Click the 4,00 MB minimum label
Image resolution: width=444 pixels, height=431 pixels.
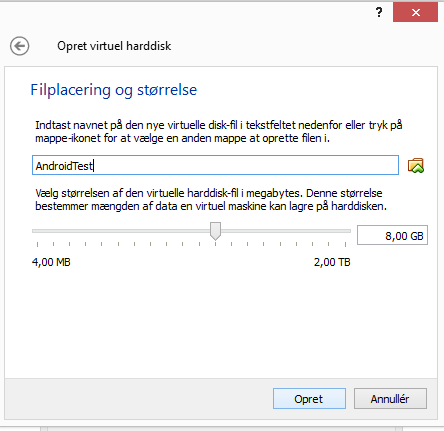51,262
